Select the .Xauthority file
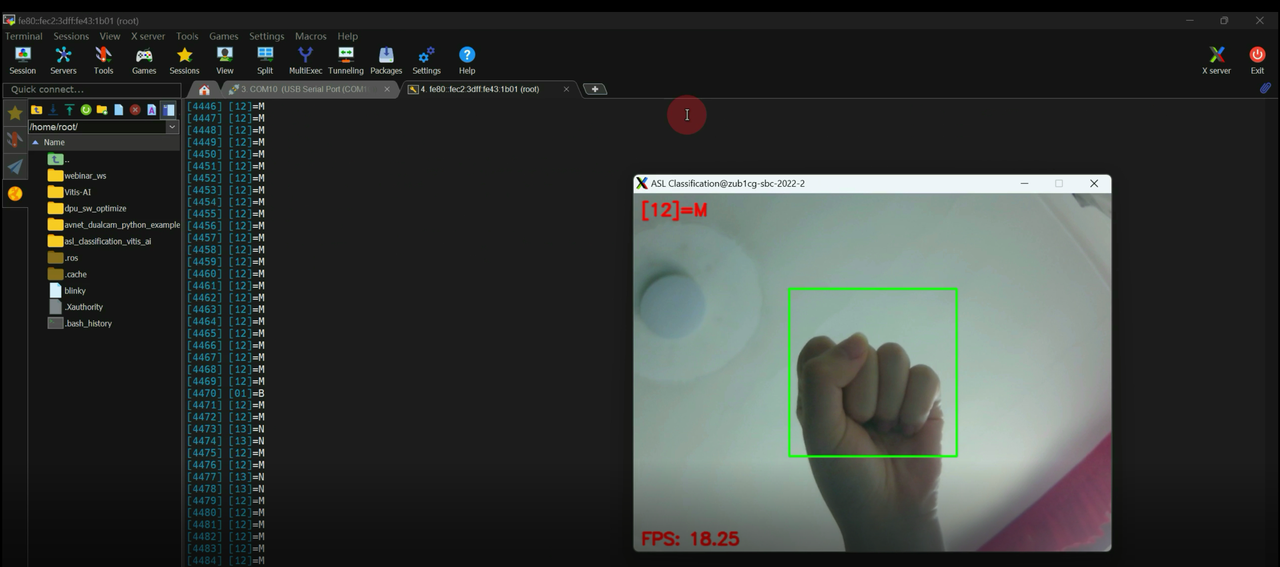1280x567 pixels. (76, 307)
